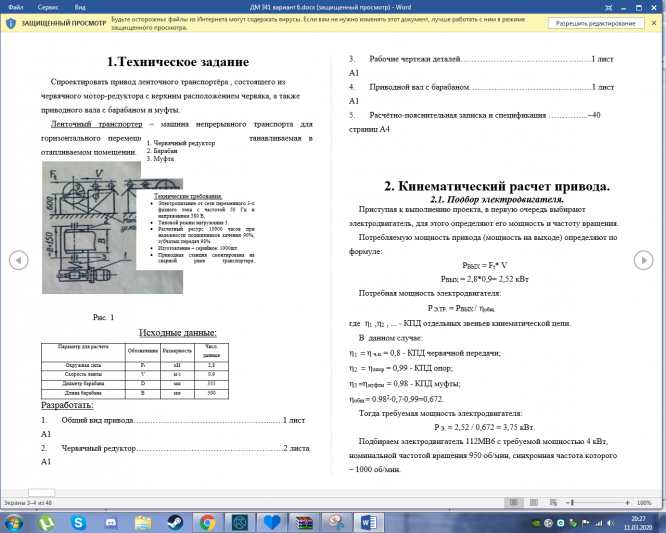
Task: Click the network signal tray icon
Action: pos(599,523)
